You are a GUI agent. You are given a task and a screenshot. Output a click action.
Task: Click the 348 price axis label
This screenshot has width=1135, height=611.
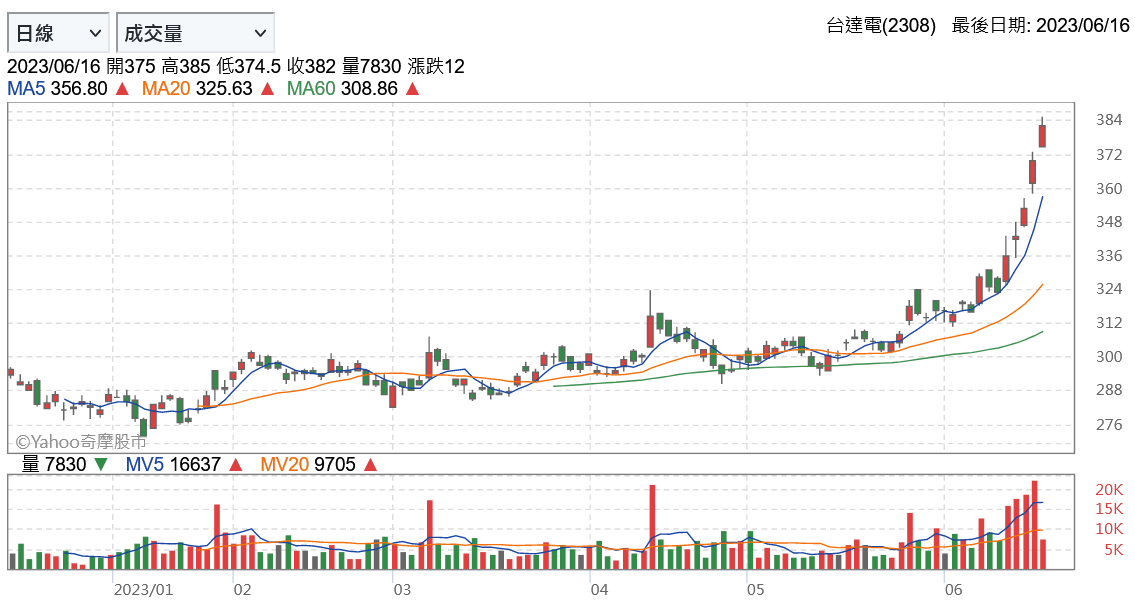tap(1109, 222)
